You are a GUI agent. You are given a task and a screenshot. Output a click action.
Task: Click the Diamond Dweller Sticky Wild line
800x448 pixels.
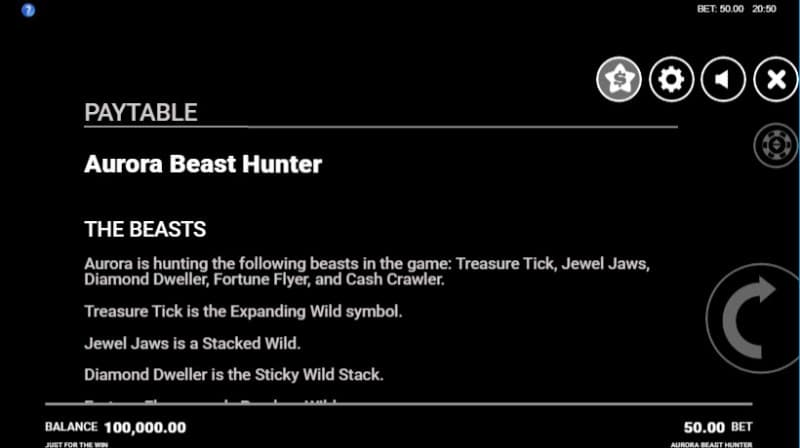point(234,375)
